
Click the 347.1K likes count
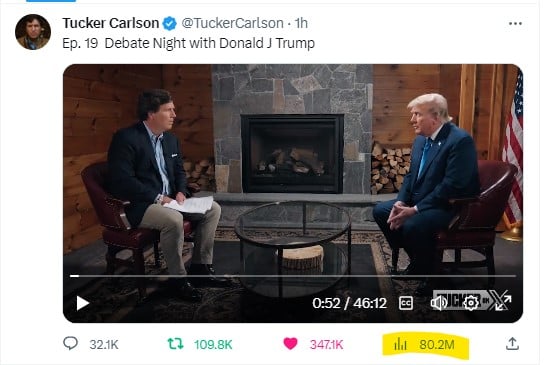coord(326,344)
